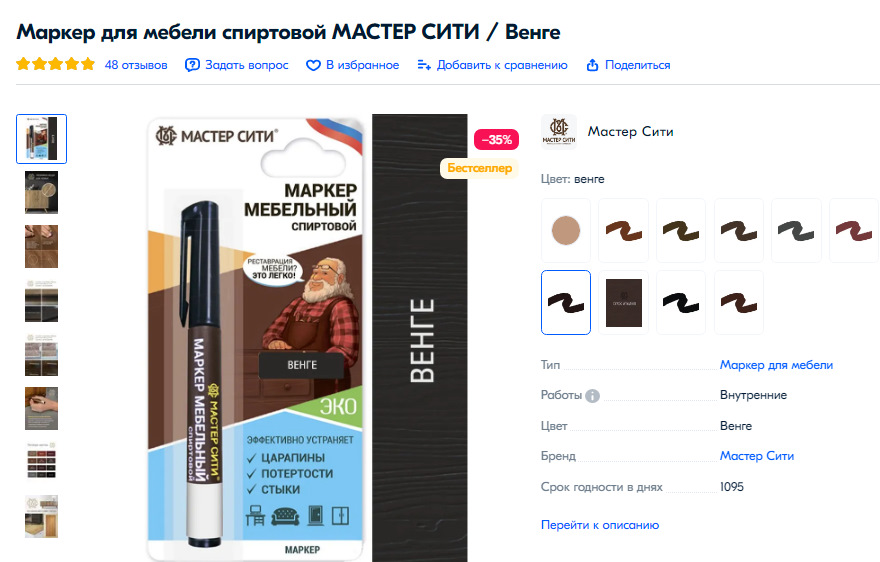
Task: Click the main marker product image
Action: coord(308,338)
